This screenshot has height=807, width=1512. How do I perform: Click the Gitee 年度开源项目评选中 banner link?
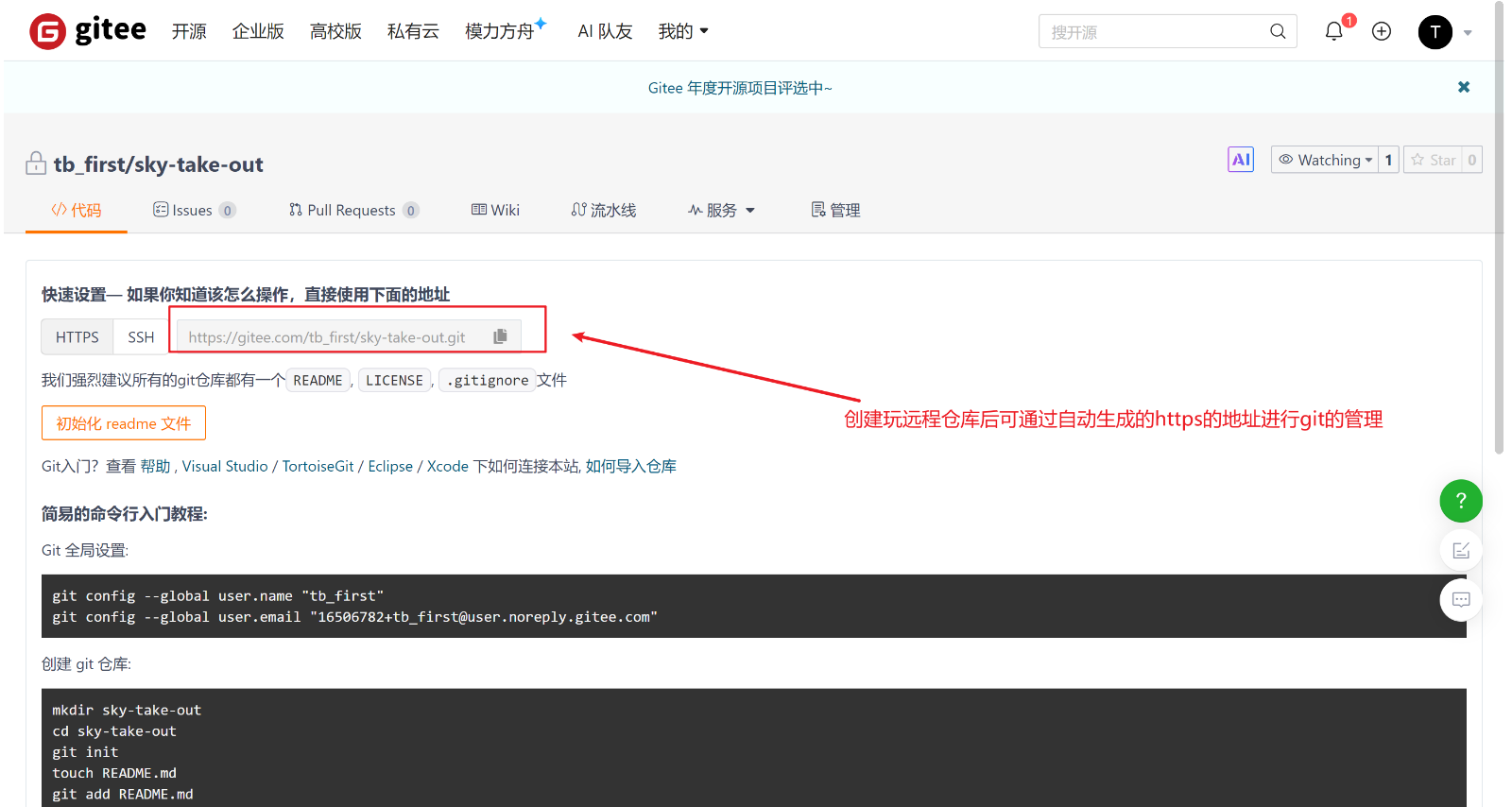pos(740,88)
